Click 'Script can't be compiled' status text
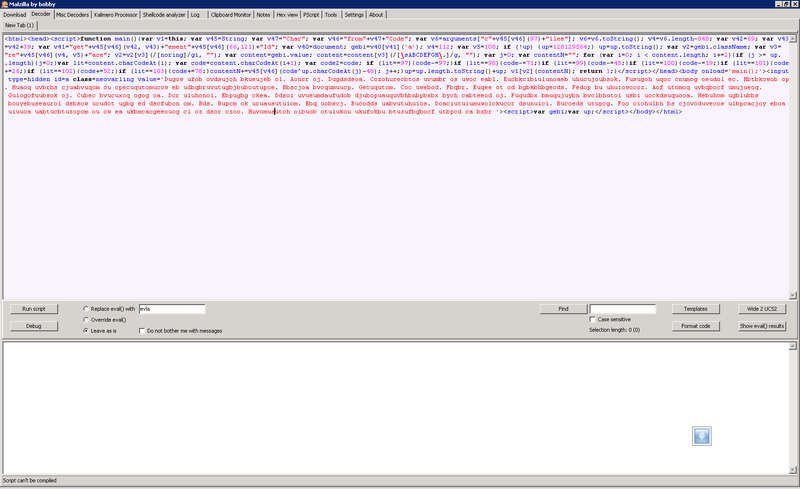This screenshot has height=489, width=800. click(30, 480)
